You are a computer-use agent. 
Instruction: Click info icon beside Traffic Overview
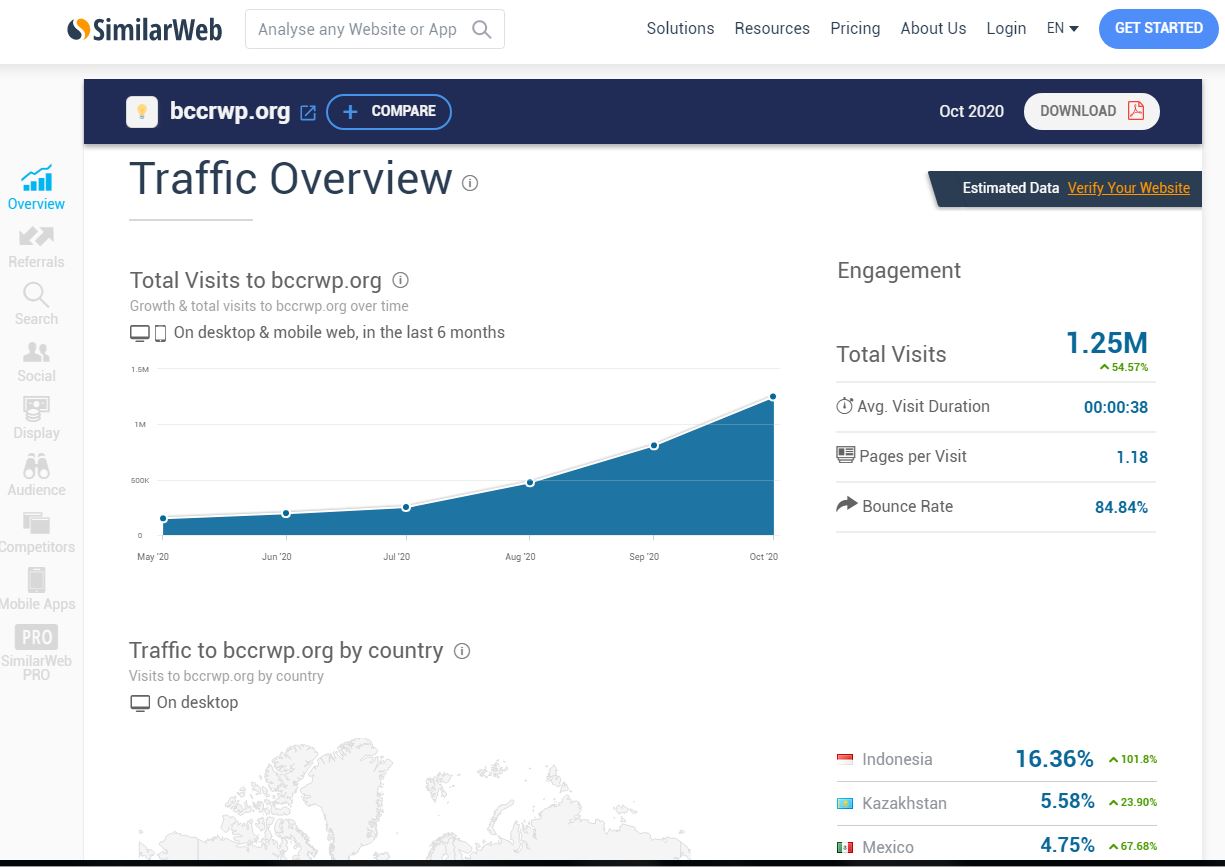(470, 183)
